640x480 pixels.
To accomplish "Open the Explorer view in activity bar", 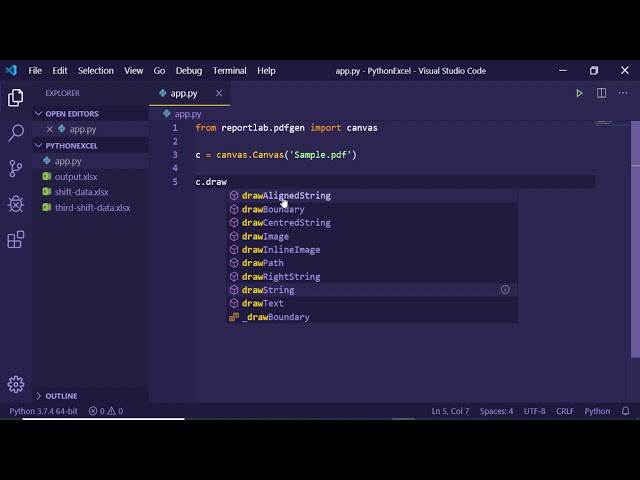I will 16,98.
